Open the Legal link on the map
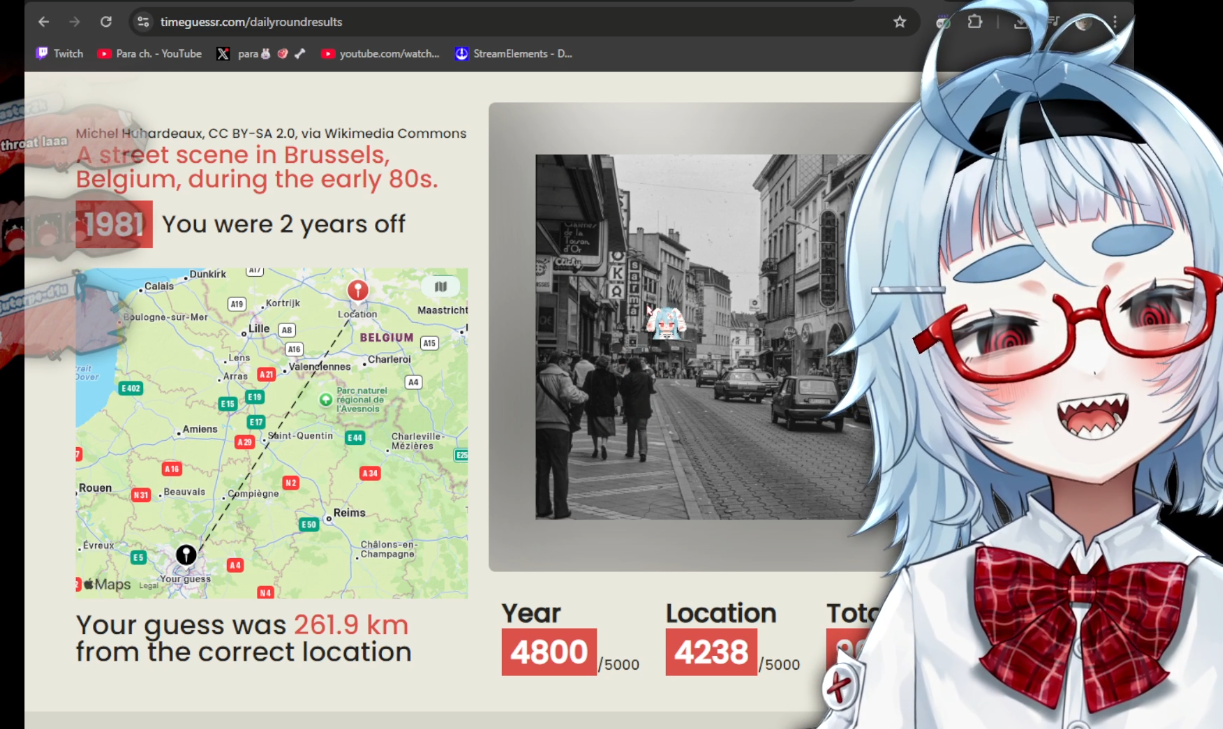This screenshot has height=729, width=1223. pyautogui.click(x=148, y=586)
